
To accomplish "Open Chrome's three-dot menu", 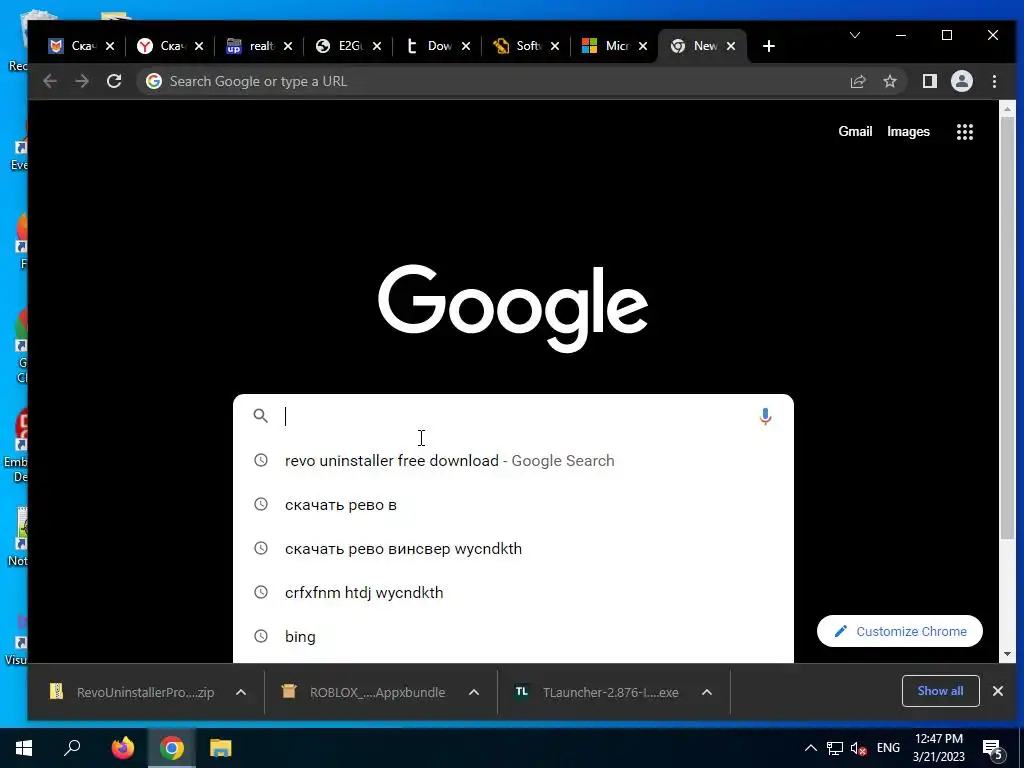I will tap(994, 81).
